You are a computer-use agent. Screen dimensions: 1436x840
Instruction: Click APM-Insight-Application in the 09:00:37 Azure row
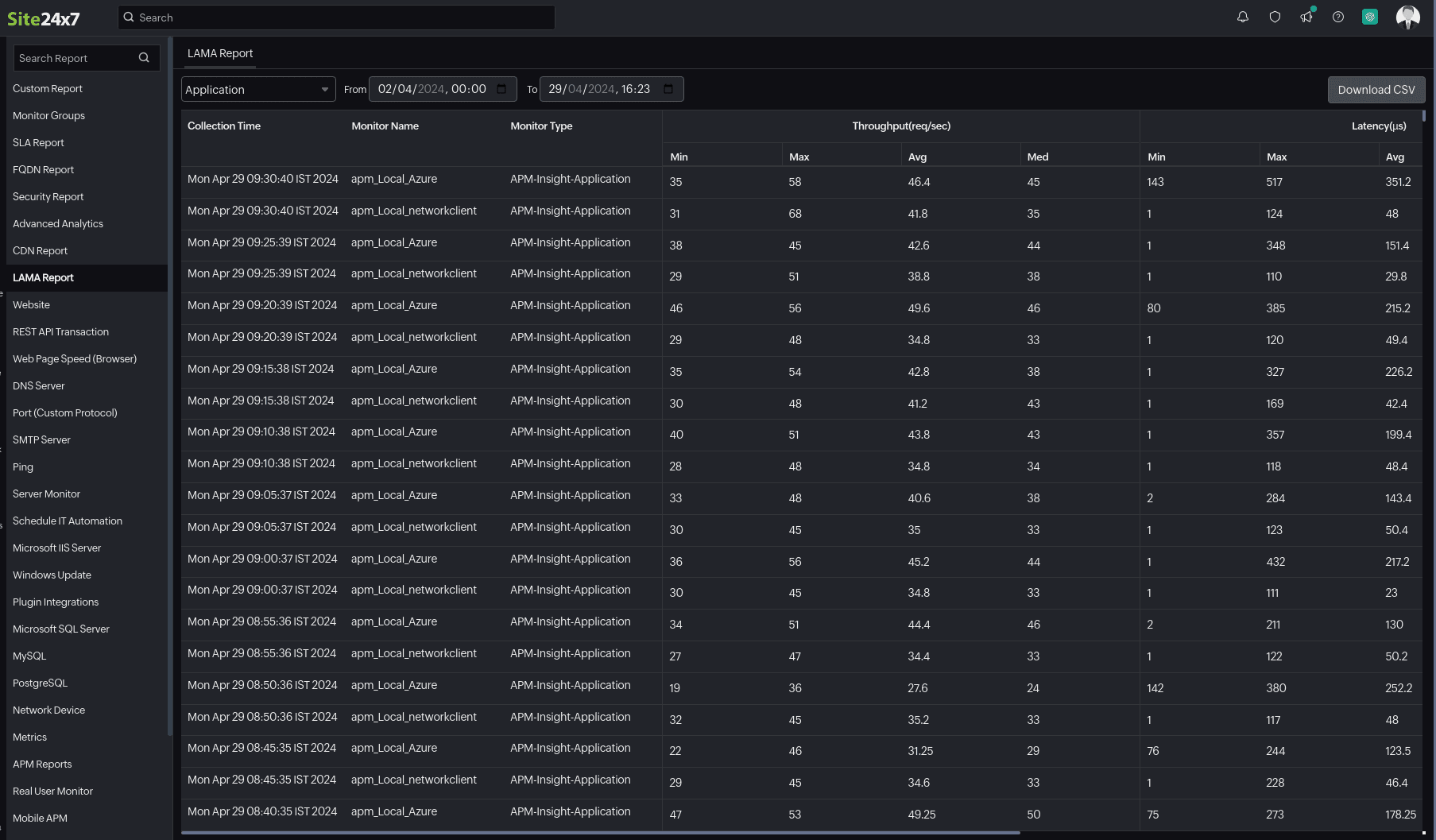[x=571, y=559]
